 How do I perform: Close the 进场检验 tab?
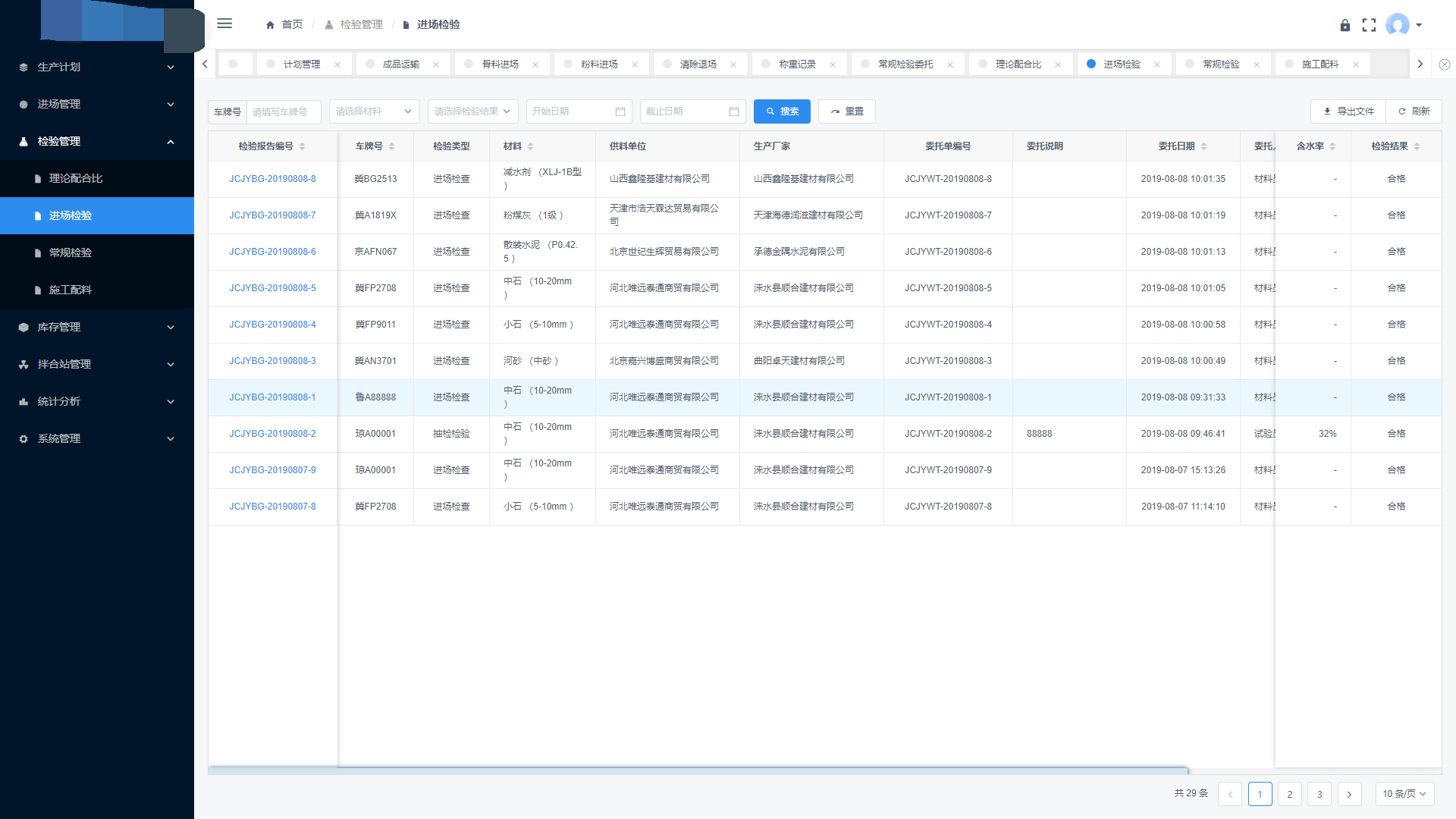[x=1157, y=64]
